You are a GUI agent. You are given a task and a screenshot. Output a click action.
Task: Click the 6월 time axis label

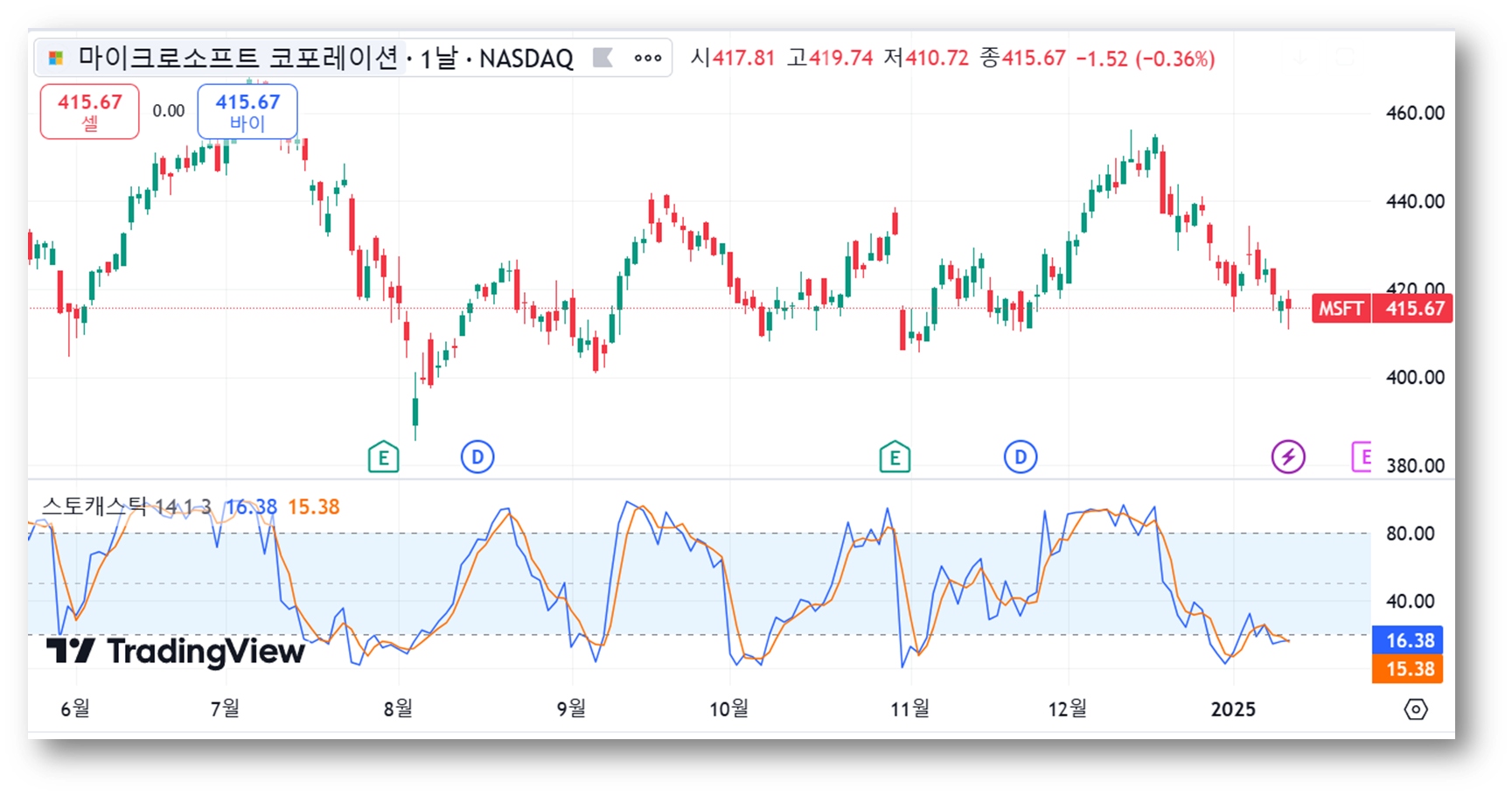pyautogui.click(x=75, y=709)
